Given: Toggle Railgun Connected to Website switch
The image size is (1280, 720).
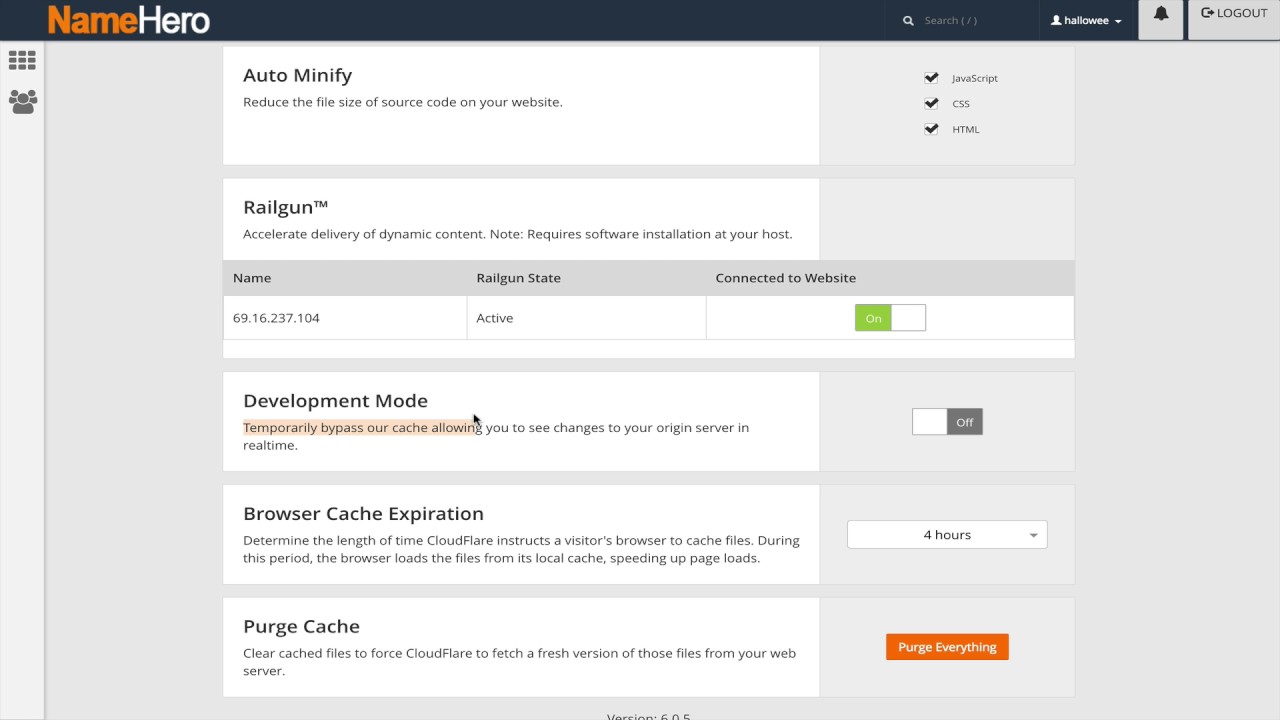Looking at the screenshot, I should coord(890,318).
